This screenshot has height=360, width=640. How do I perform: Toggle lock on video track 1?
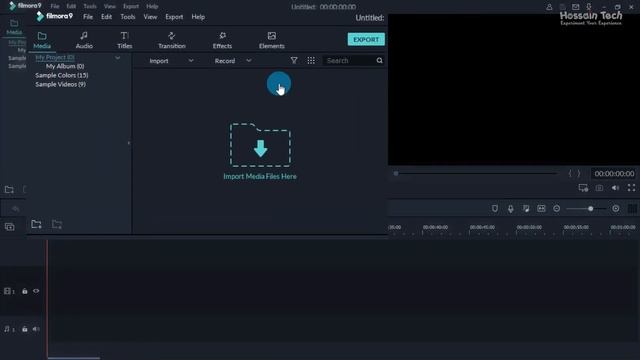pyautogui.click(x=24, y=291)
